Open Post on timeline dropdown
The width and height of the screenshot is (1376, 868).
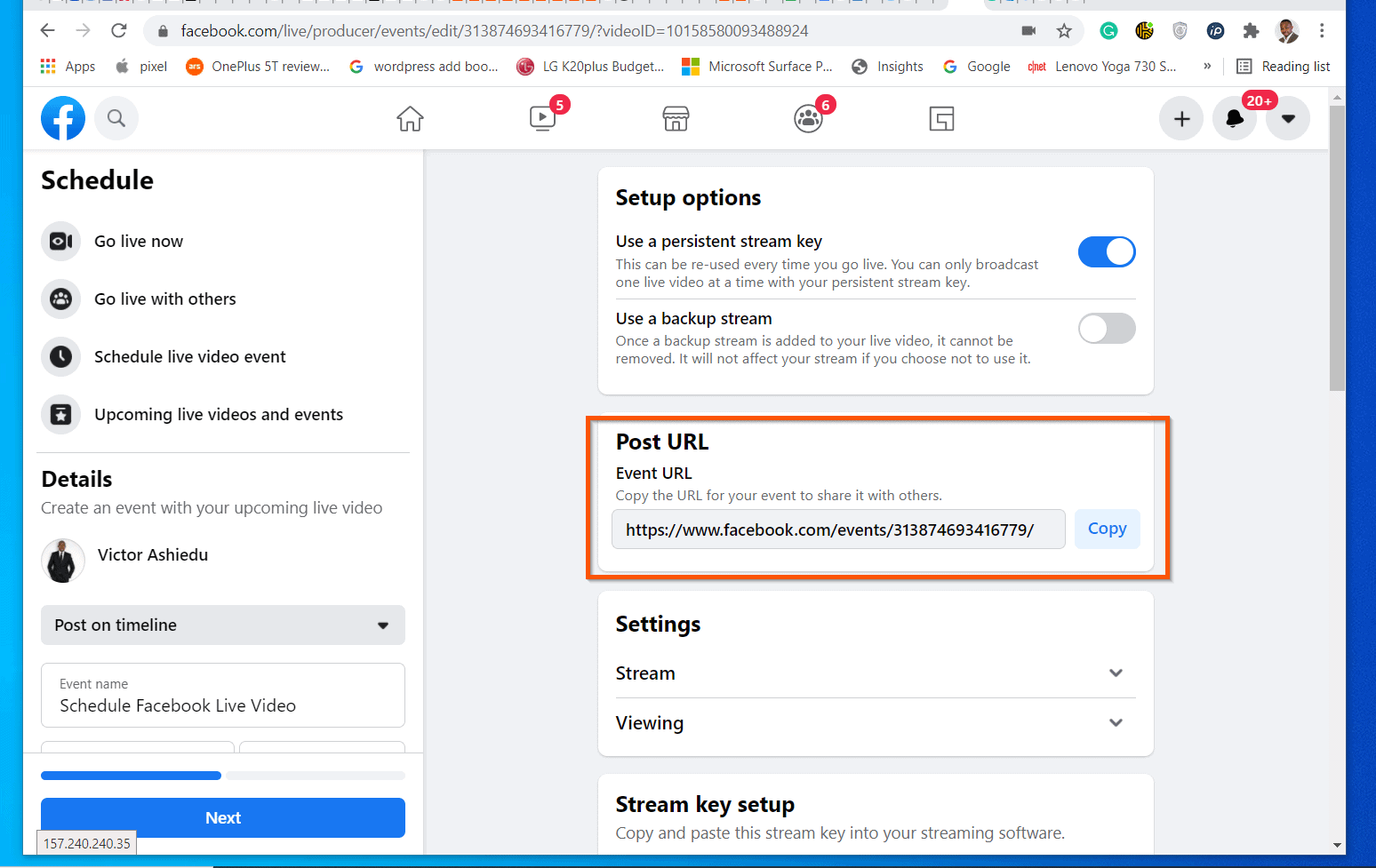tap(223, 625)
